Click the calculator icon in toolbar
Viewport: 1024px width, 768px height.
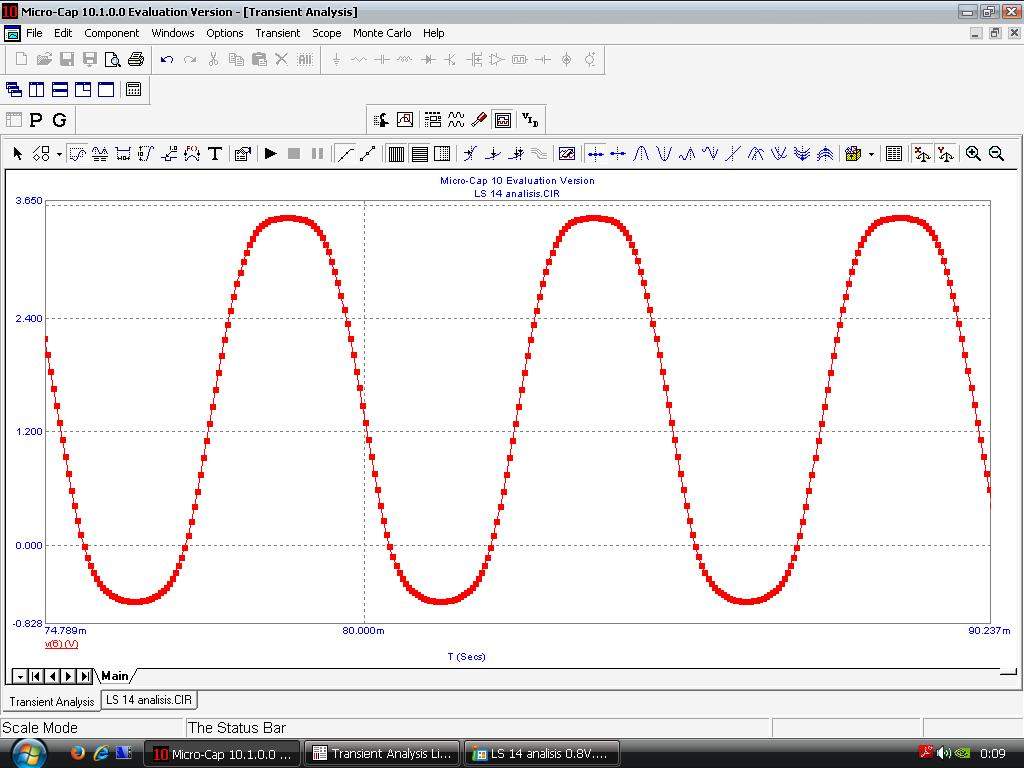(x=134, y=89)
